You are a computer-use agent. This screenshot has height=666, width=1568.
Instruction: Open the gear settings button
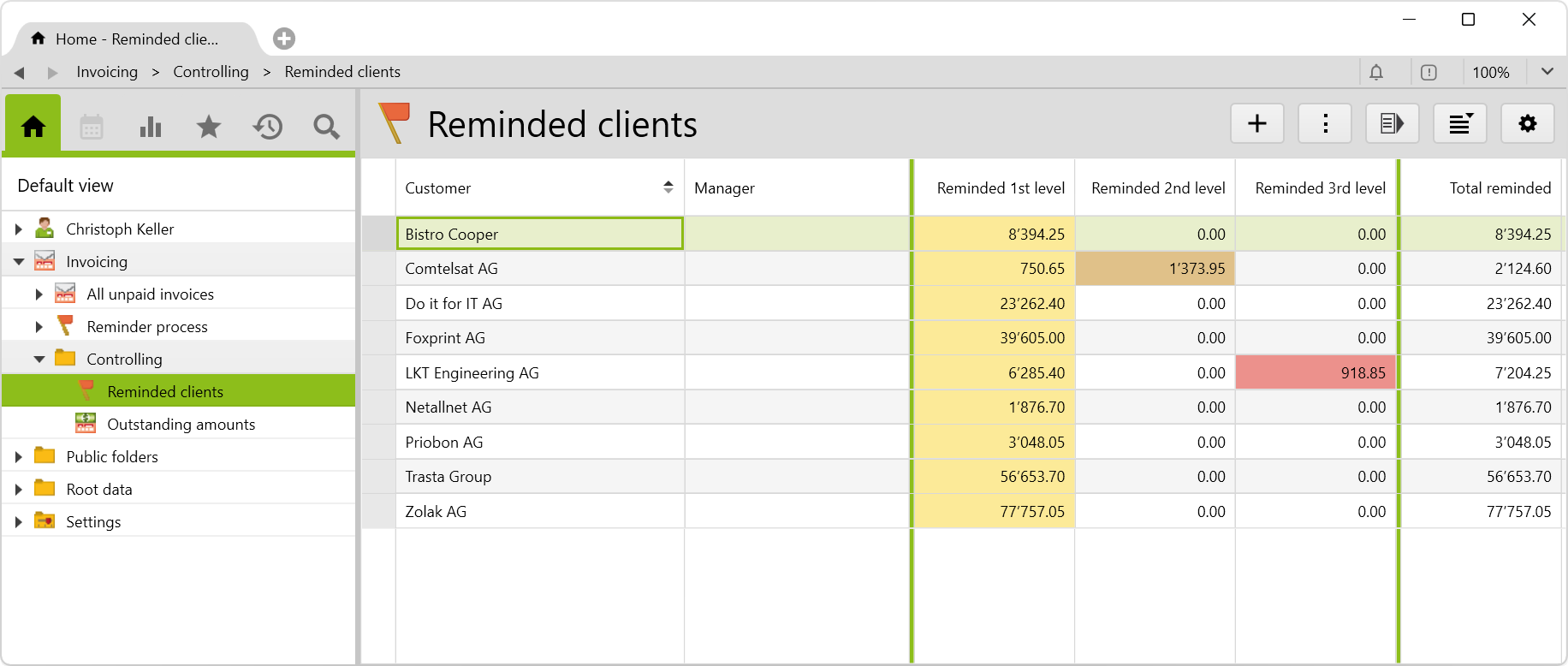click(x=1527, y=124)
